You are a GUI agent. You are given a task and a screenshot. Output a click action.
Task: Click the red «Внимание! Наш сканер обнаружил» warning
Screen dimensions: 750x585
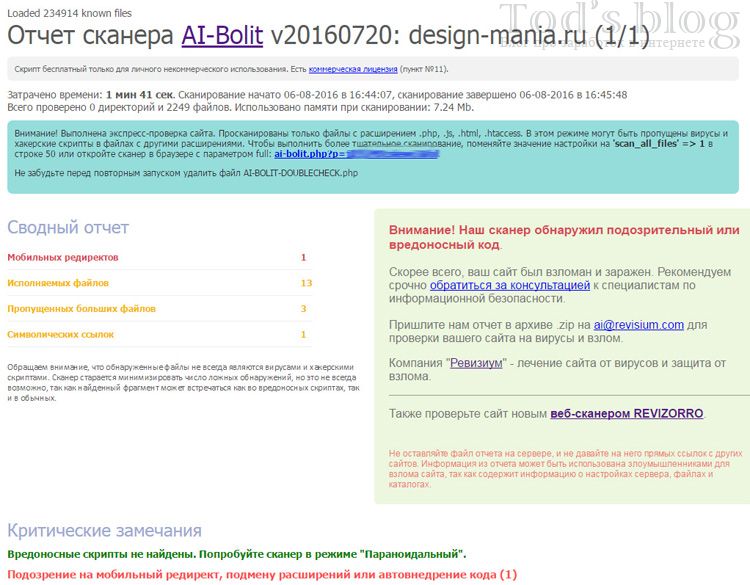pyautogui.click(x=563, y=237)
